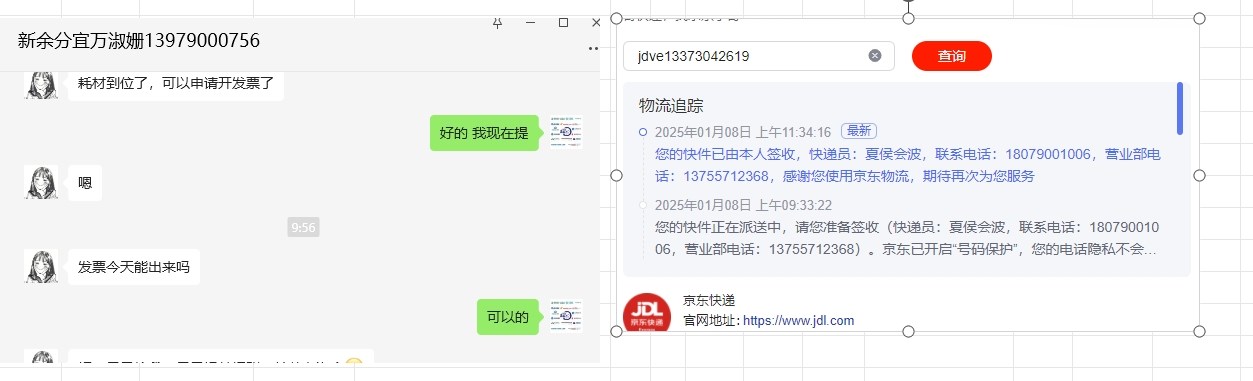Screen dimensions: 1253x381
Task: Click the jdve13373042619 tracking number field
Action: point(758,56)
